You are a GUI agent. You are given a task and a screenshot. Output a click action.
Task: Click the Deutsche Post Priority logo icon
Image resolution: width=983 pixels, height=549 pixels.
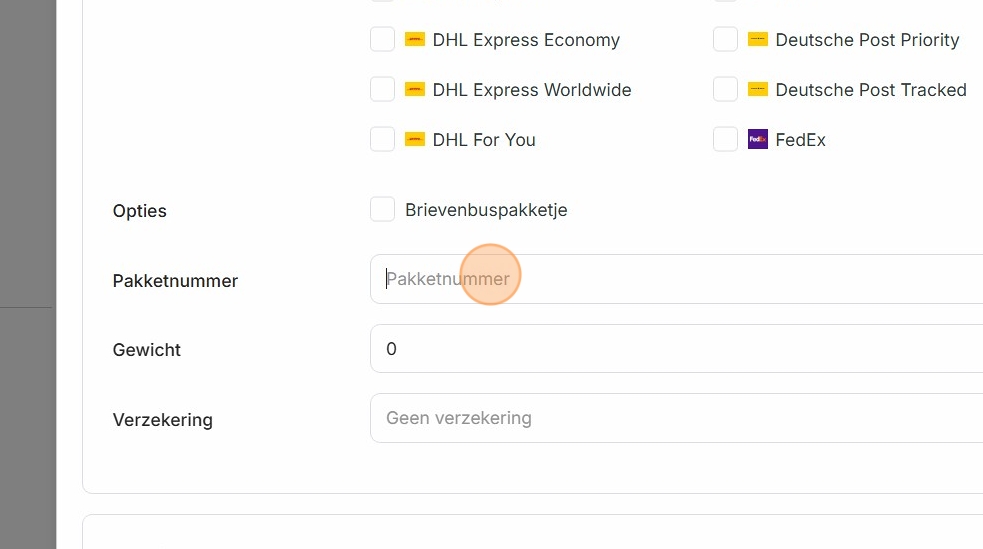(758, 40)
